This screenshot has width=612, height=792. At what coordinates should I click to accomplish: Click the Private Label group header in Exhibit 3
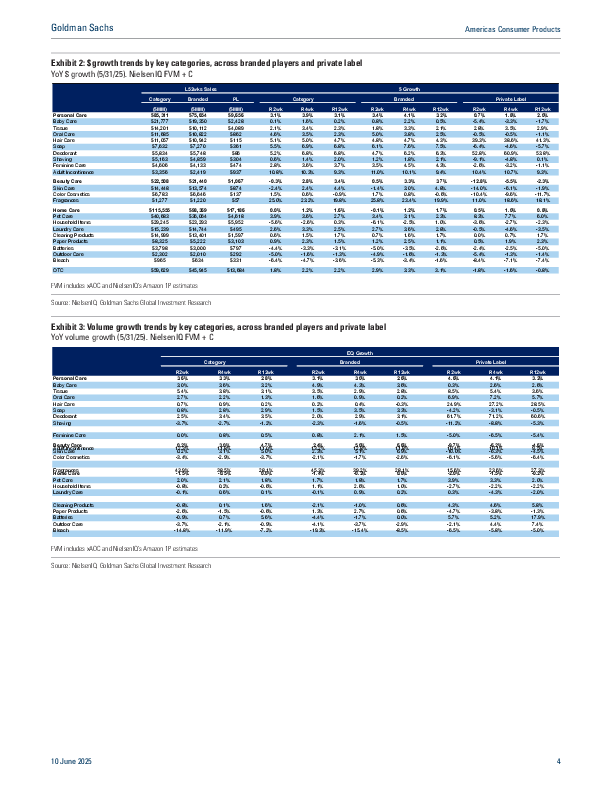click(491, 362)
